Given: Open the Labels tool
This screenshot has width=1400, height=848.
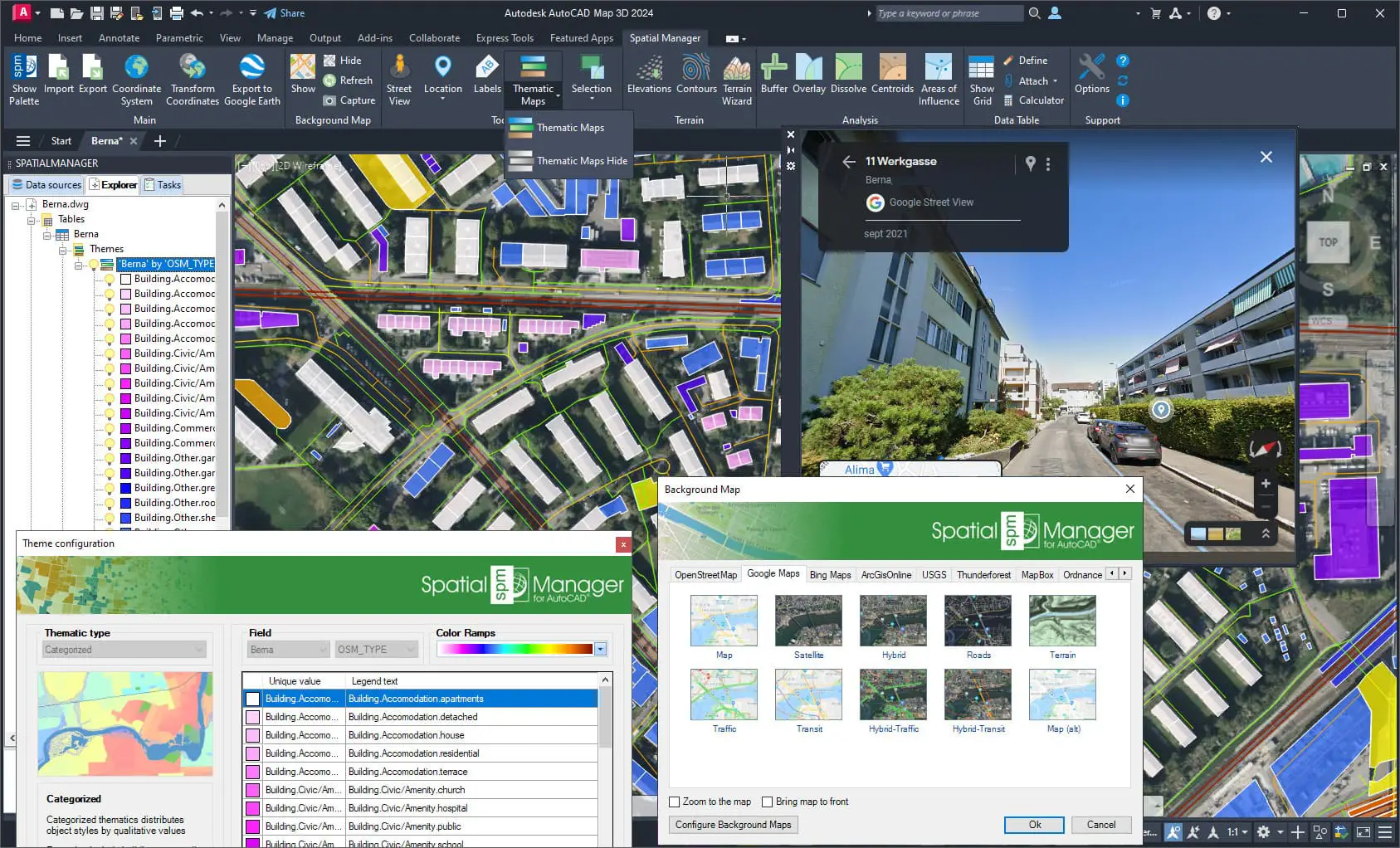Looking at the screenshot, I should coord(487,75).
